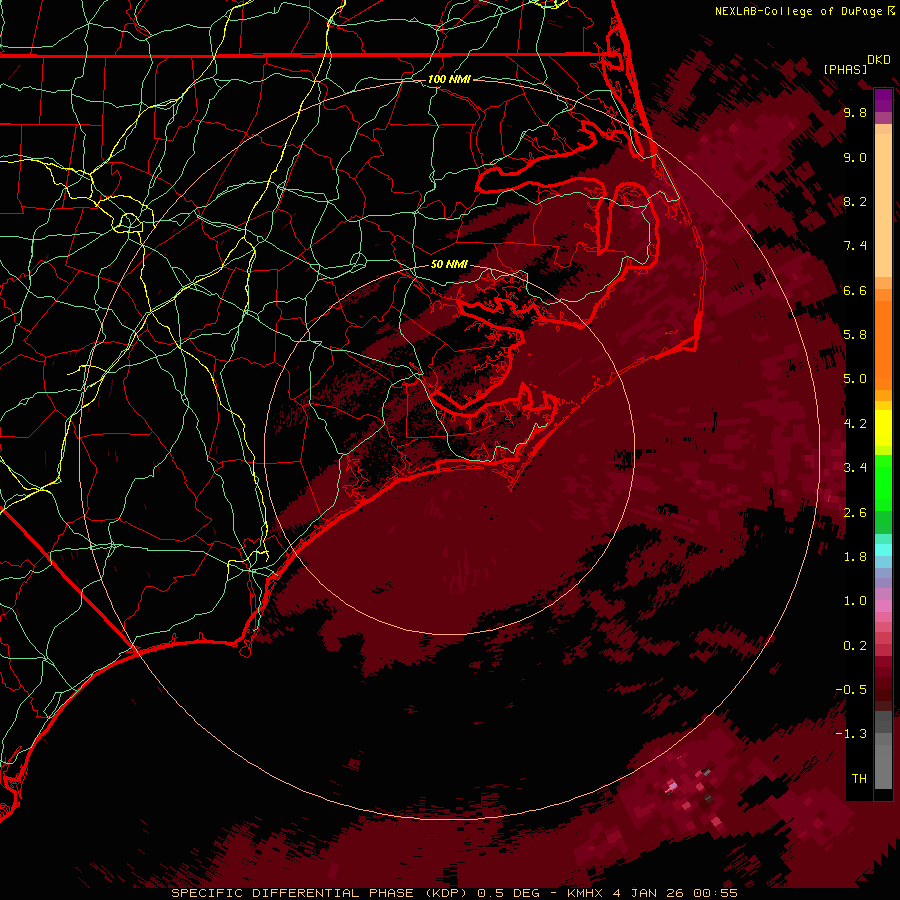Select the 5.0 value on color scale
The image size is (900, 900).
click(x=855, y=379)
